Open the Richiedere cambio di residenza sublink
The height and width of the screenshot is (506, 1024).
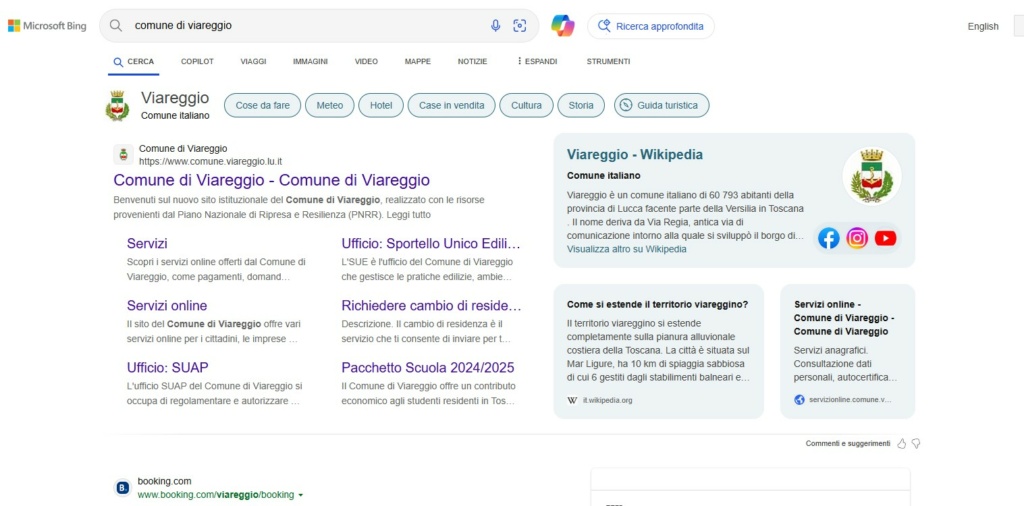pyautogui.click(x=431, y=306)
